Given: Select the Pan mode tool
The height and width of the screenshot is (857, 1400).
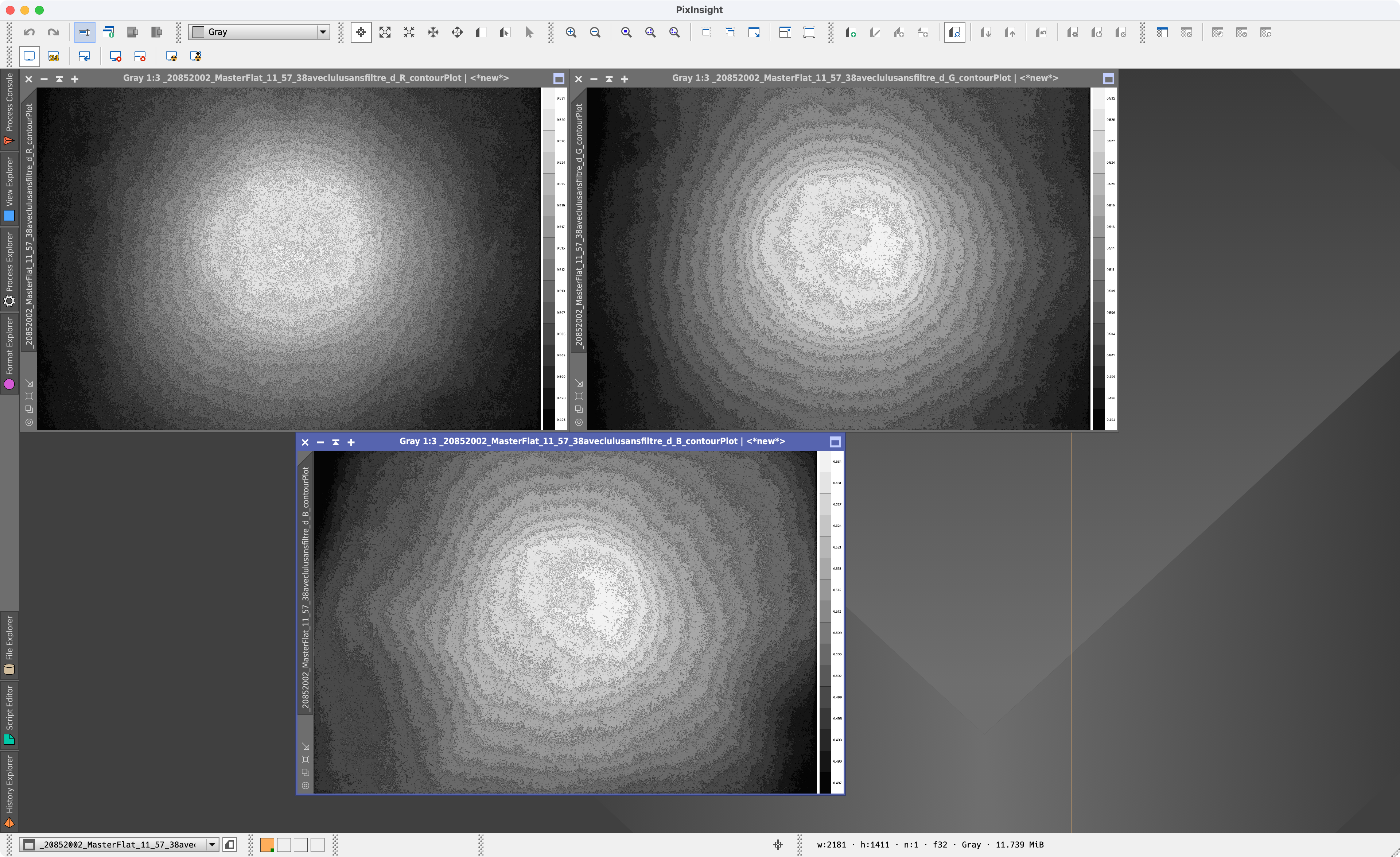Looking at the screenshot, I should click(433, 32).
